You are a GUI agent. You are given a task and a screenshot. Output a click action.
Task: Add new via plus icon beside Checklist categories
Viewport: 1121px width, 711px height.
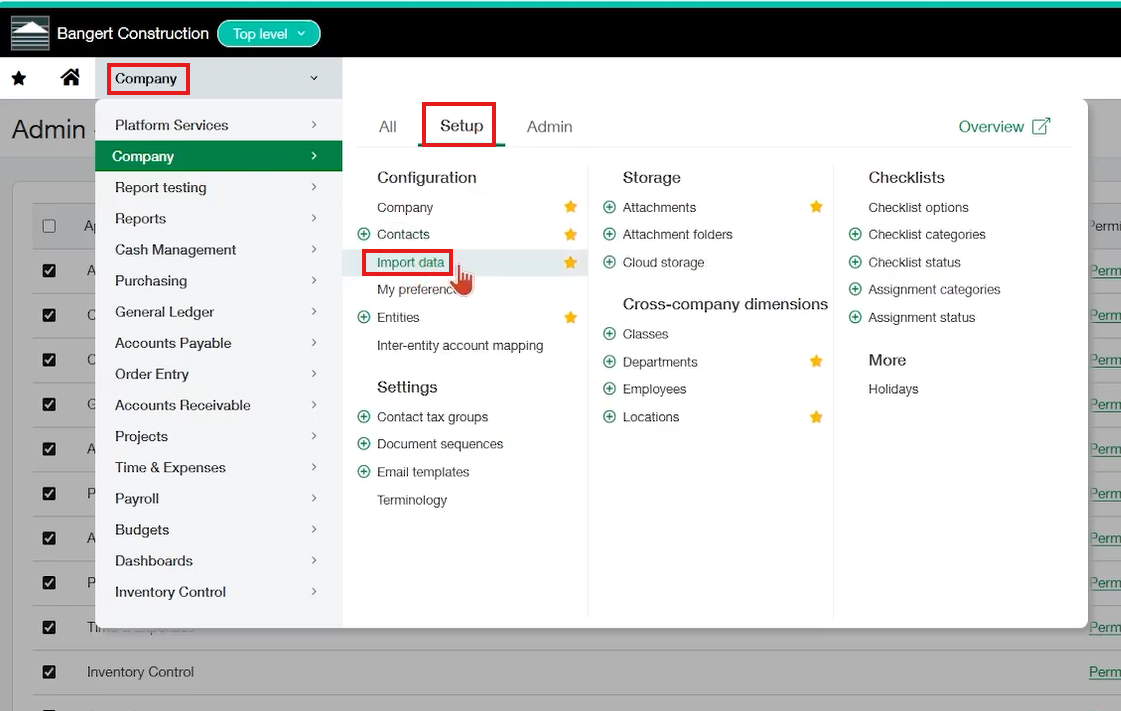(x=855, y=234)
